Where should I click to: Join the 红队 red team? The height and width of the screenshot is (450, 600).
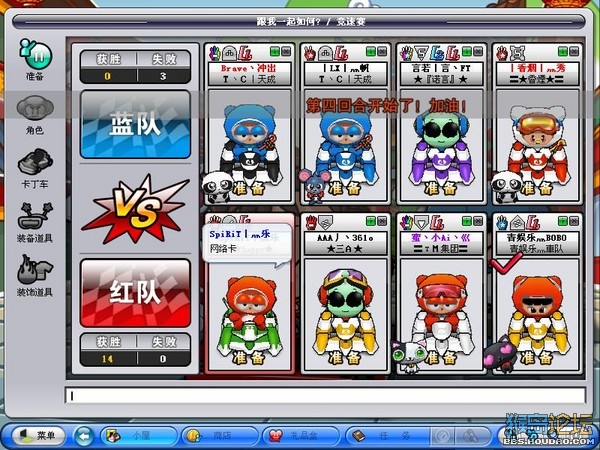pyautogui.click(x=135, y=293)
